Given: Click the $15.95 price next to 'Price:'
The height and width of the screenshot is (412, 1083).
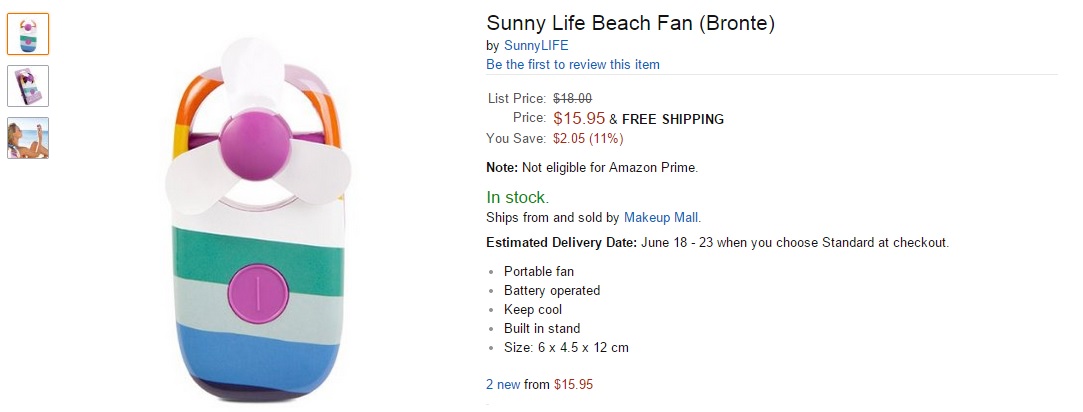Looking at the screenshot, I should click(579, 118).
